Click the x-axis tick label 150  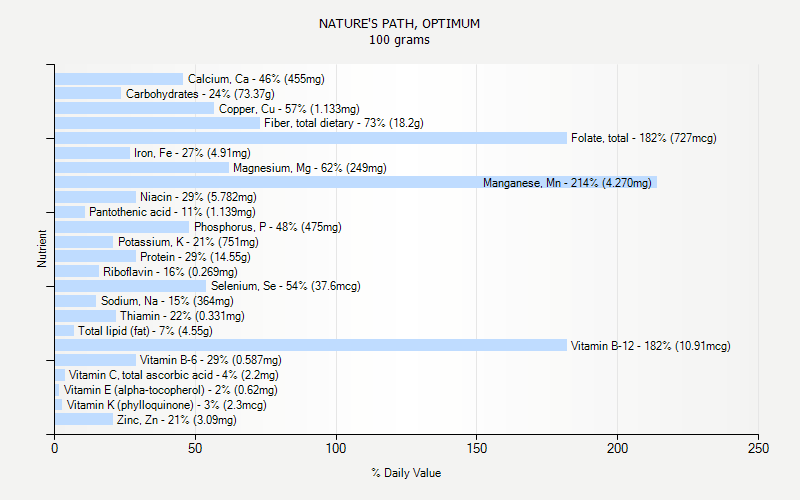477,448
